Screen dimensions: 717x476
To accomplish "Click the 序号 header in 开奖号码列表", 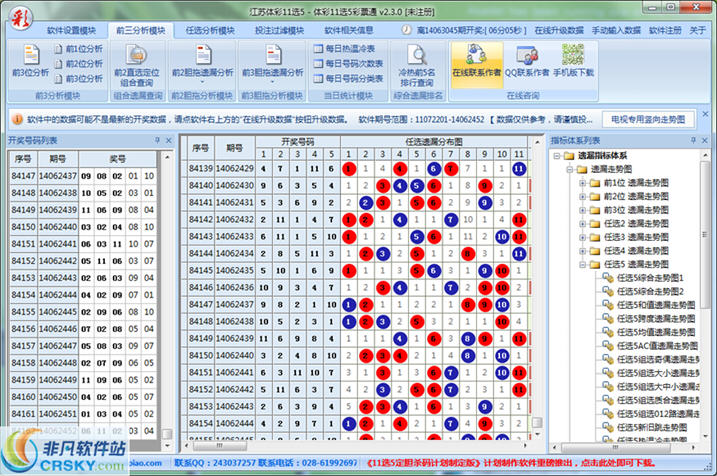I will coord(23,159).
